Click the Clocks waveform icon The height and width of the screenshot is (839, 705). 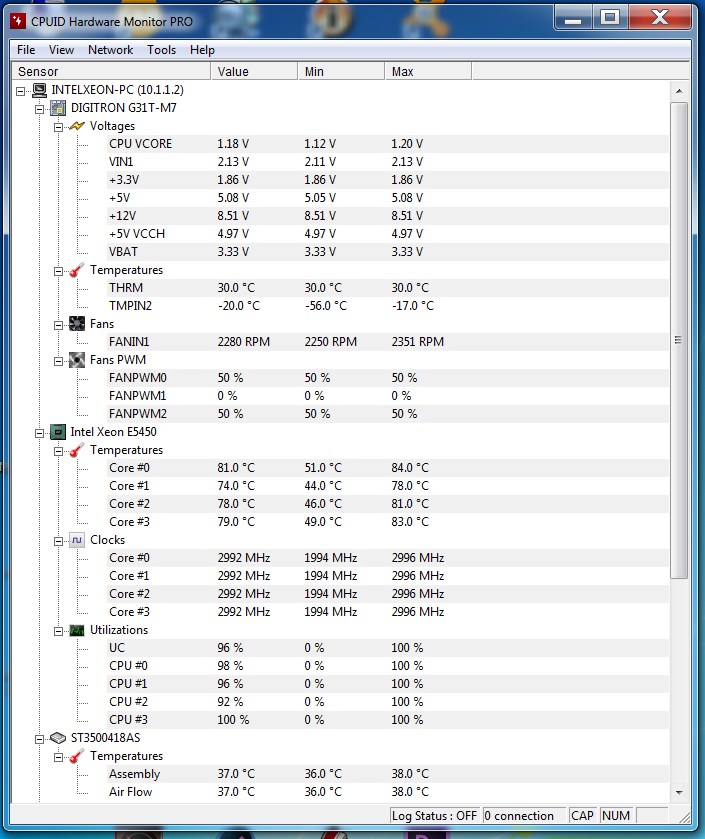pos(77,540)
